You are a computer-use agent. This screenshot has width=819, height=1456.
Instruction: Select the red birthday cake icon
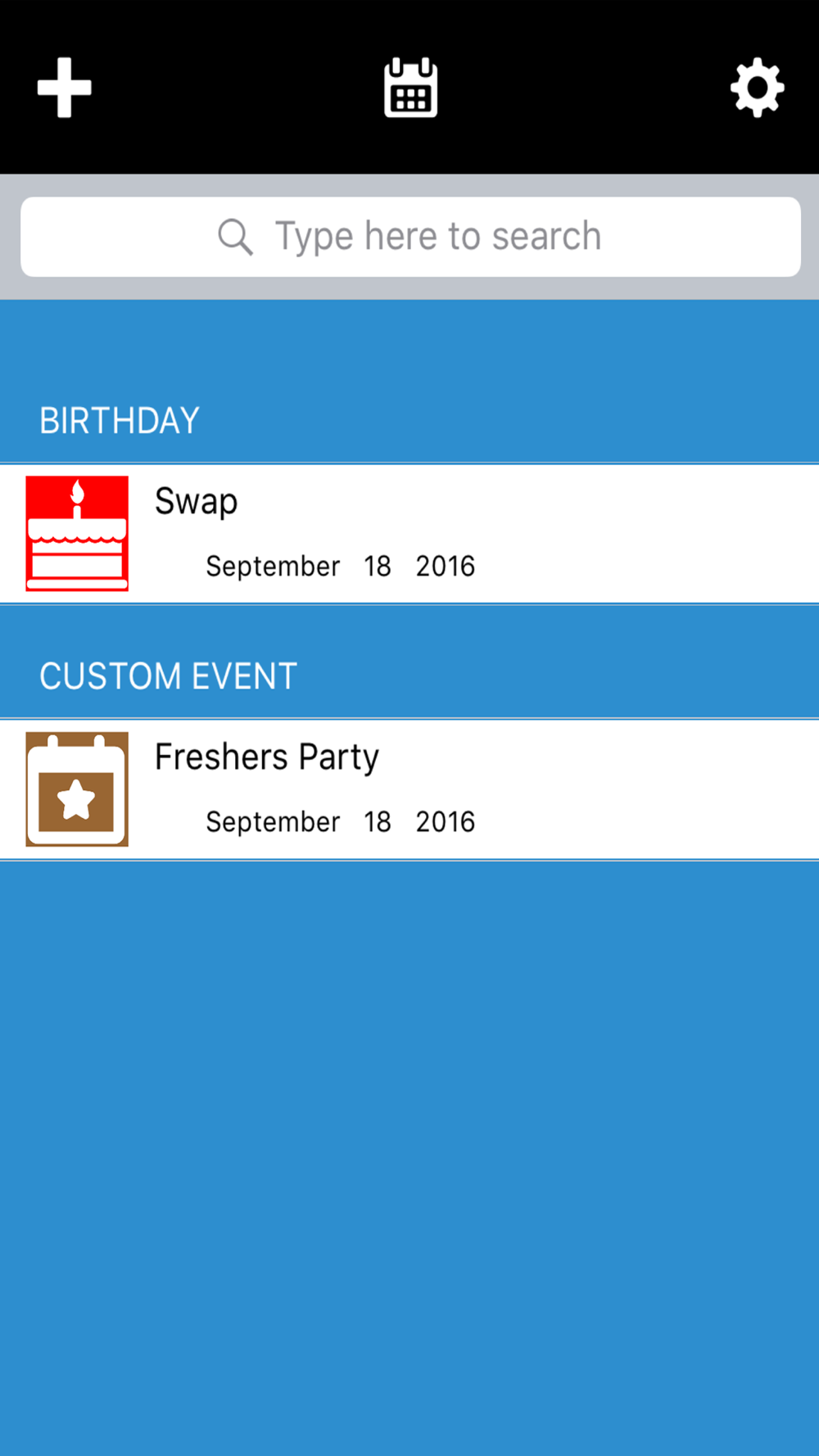(77, 533)
